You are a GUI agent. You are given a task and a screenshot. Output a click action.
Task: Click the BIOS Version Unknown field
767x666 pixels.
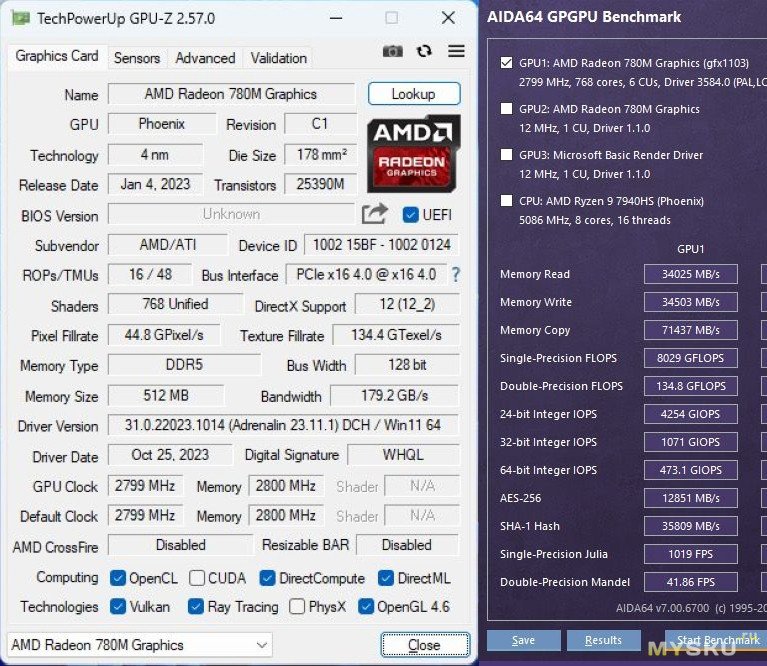(x=231, y=214)
